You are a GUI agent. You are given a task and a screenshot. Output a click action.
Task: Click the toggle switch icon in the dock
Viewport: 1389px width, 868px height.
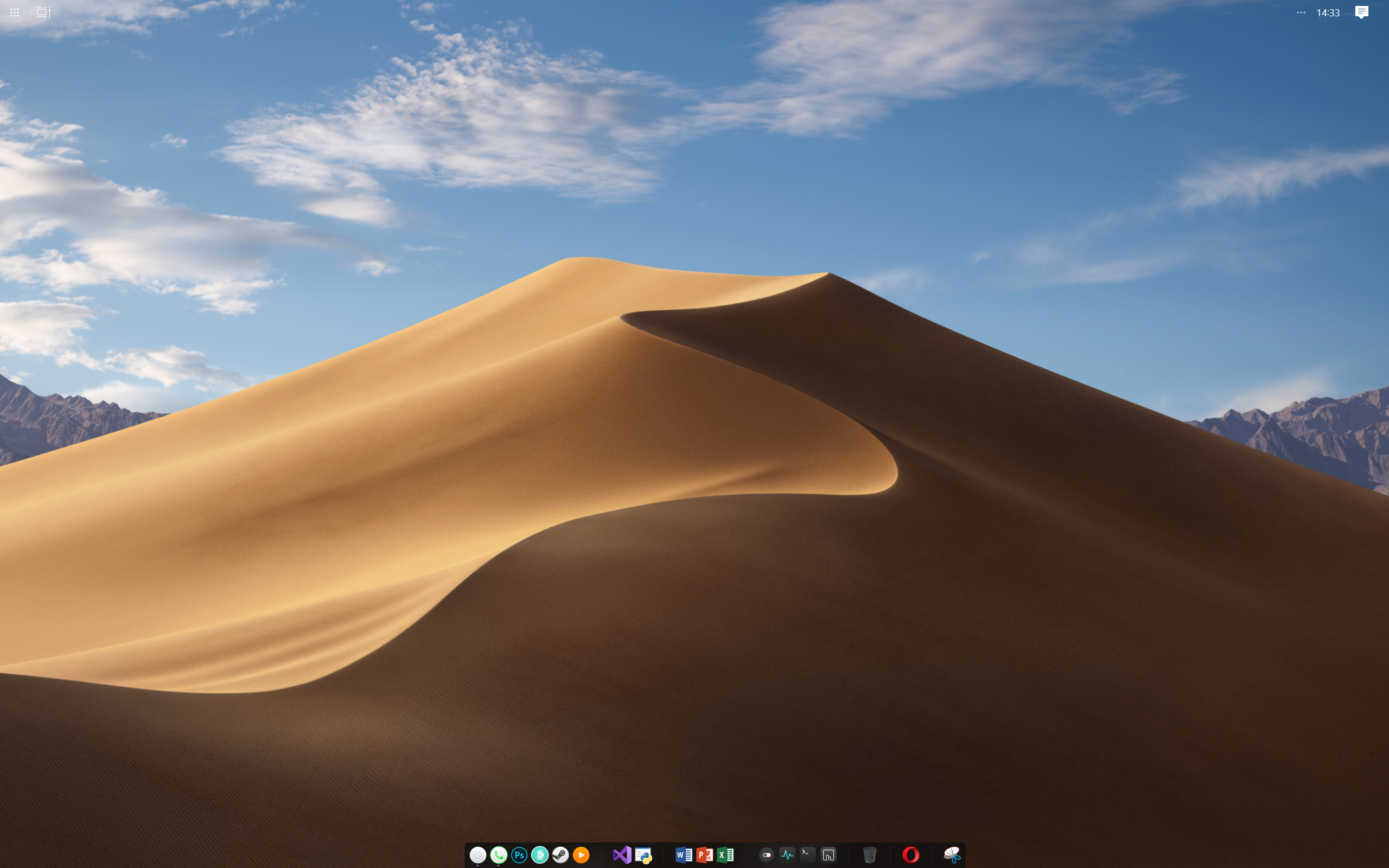click(x=766, y=856)
